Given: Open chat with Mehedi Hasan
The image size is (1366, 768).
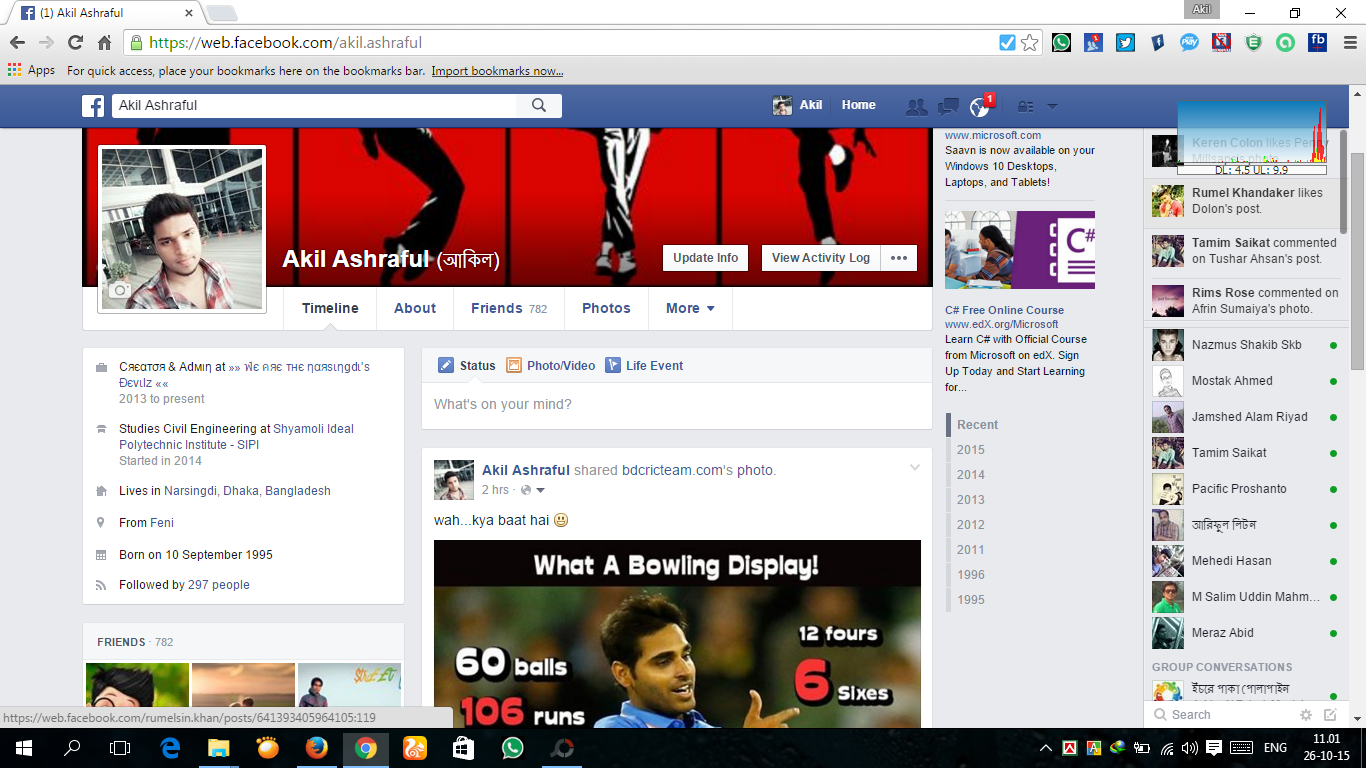Looking at the screenshot, I should pos(1245,561).
